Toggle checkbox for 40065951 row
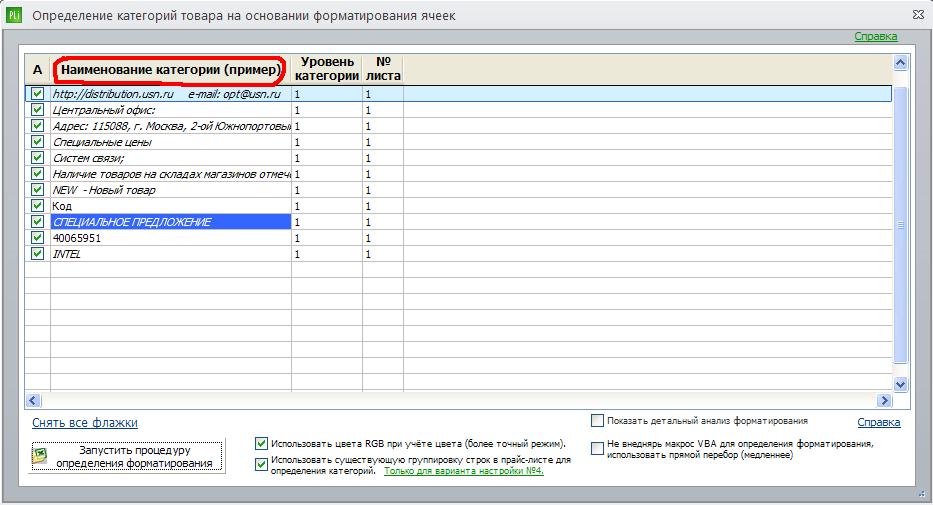The height and width of the screenshot is (505, 933). (x=37, y=237)
